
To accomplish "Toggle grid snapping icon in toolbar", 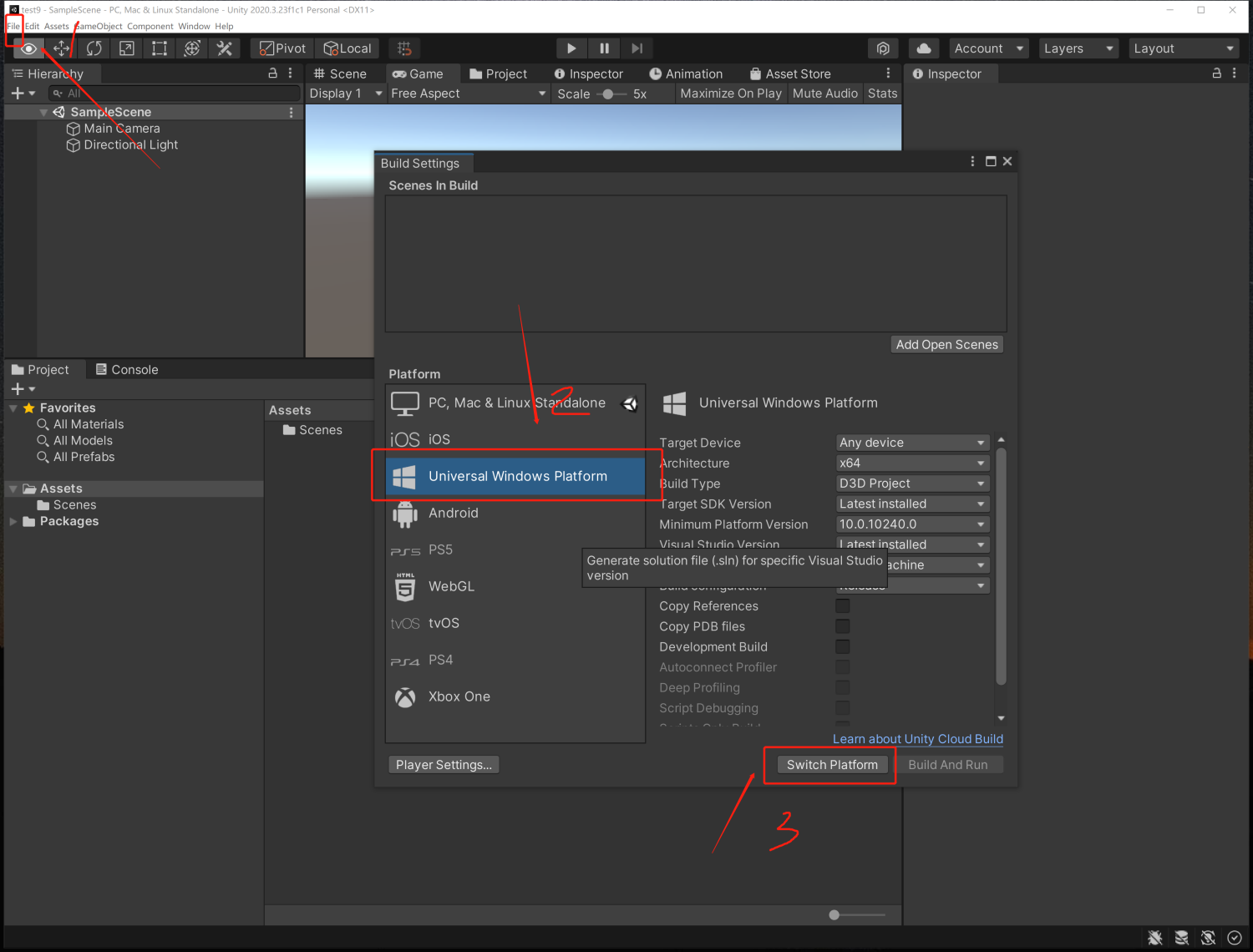I will [404, 48].
